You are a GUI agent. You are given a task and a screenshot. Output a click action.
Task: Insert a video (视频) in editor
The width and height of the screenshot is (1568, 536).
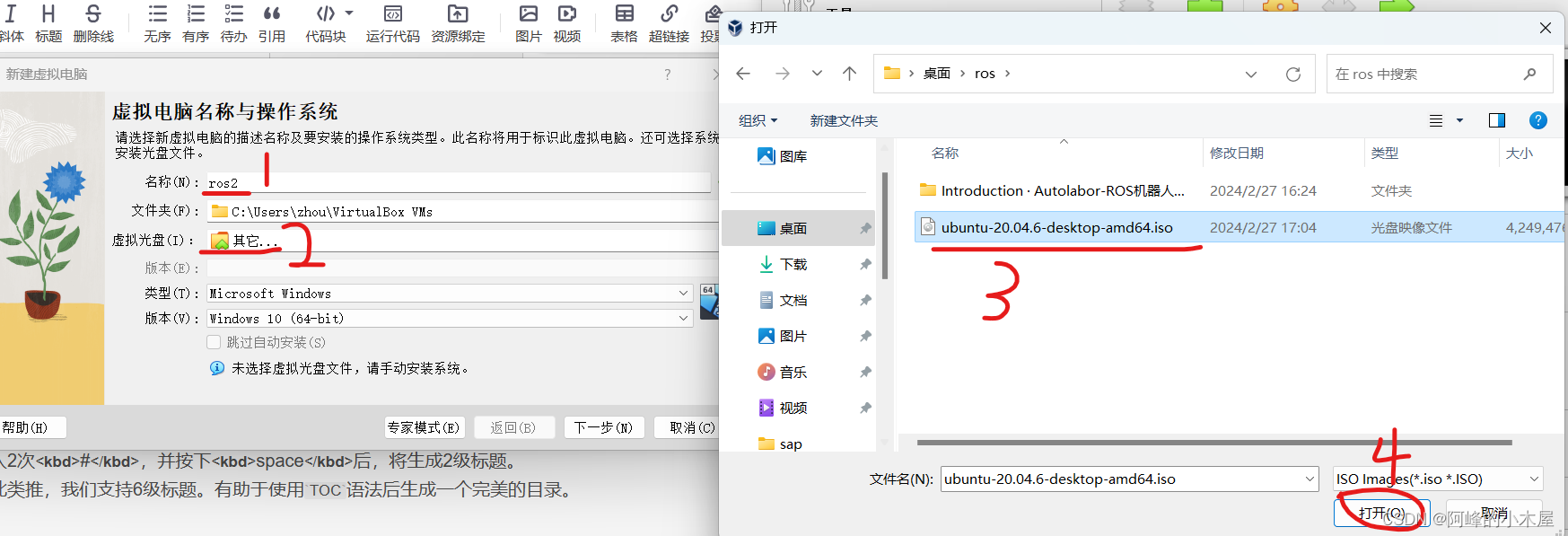(x=567, y=23)
